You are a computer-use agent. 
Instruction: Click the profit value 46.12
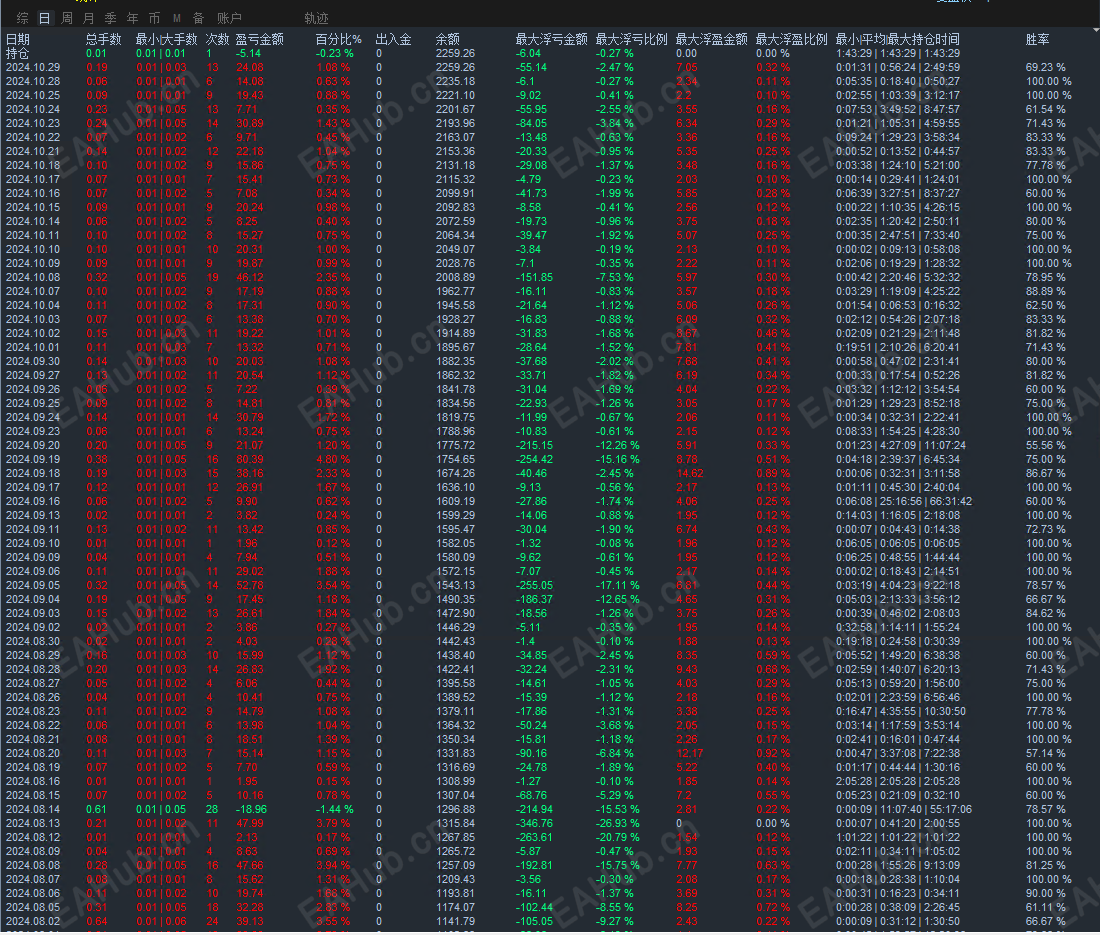[250, 277]
